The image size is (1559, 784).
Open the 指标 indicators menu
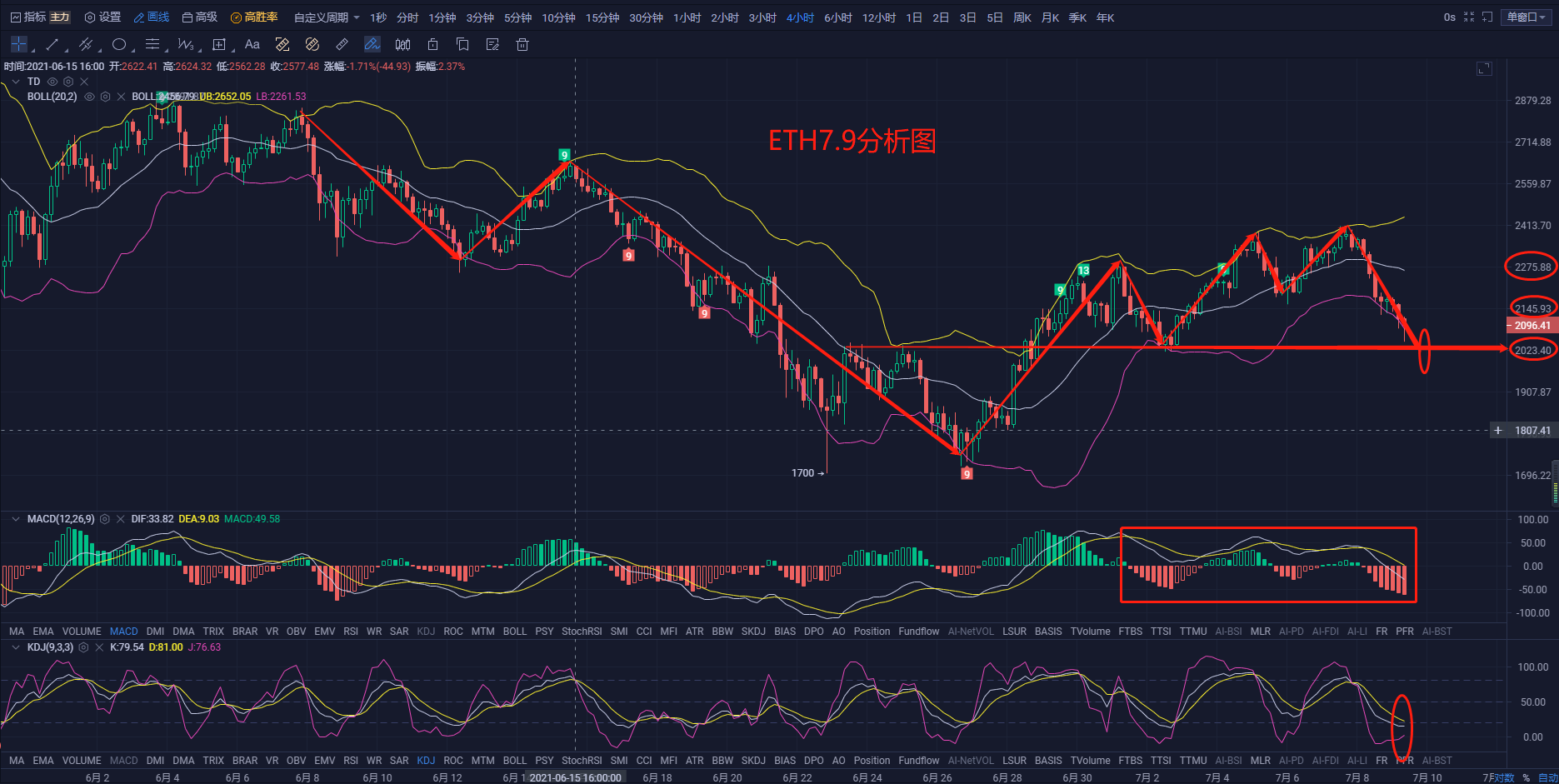pos(28,17)
